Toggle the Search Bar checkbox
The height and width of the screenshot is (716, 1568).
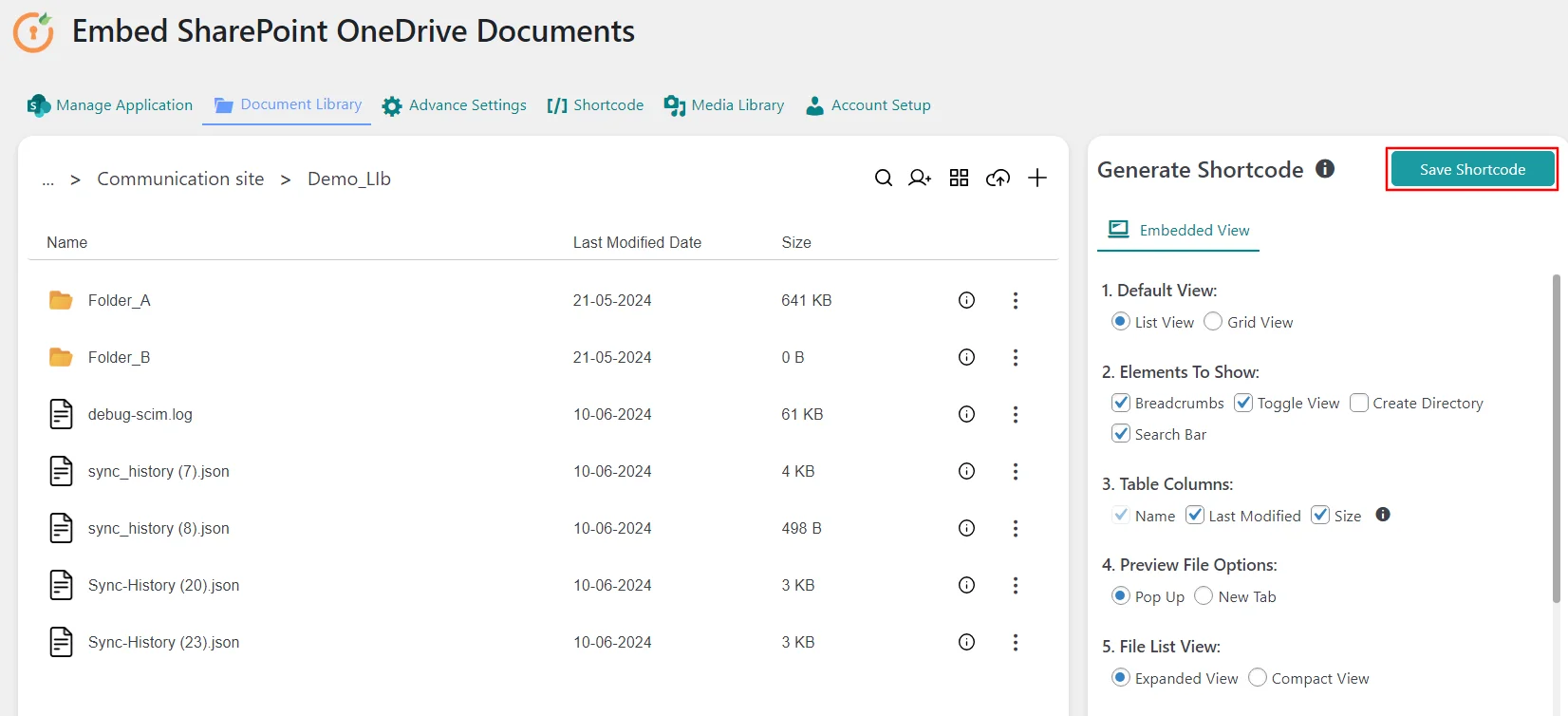coord(1121,433)
